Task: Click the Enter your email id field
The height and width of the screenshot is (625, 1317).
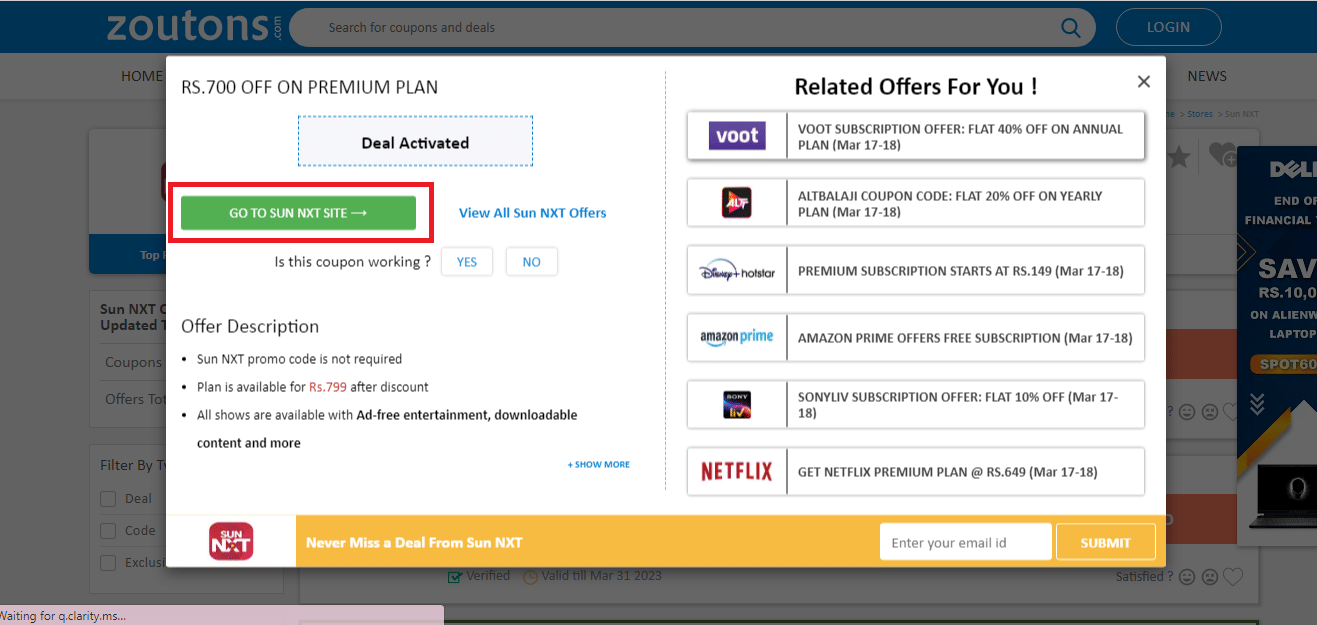Action: (x=964, y=541)
